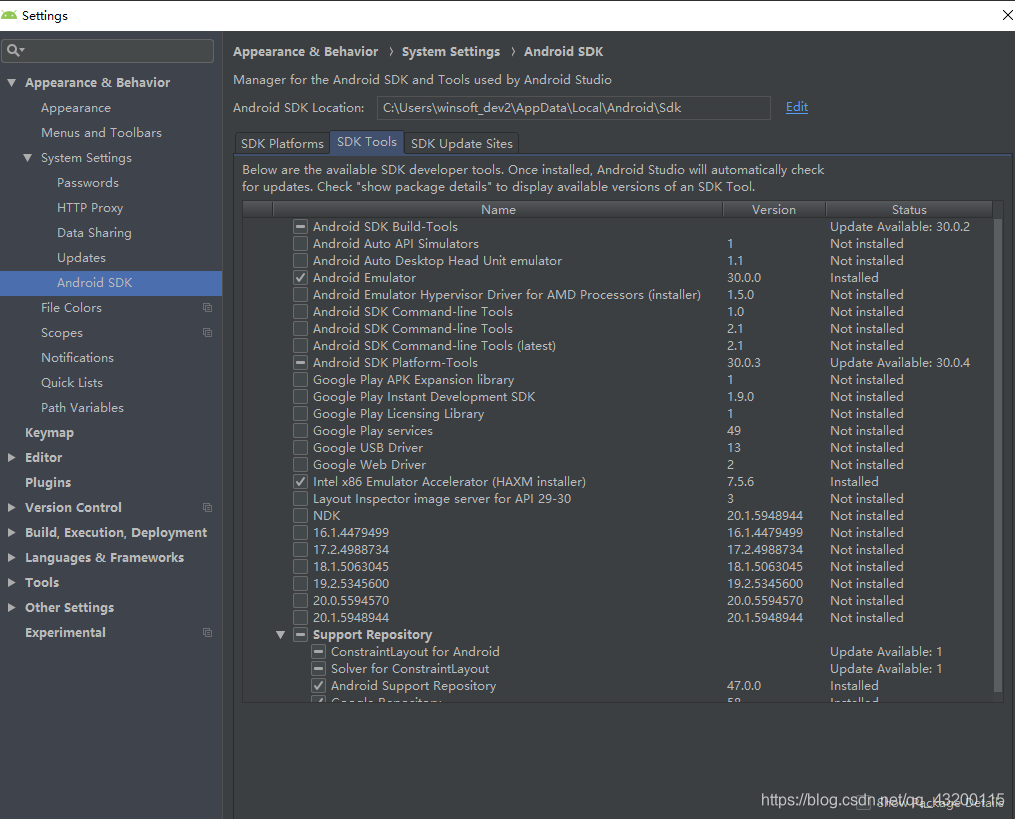Click the project-level icon next to Scopes
Screen dimensions: 1015x819
pos(207,333)
